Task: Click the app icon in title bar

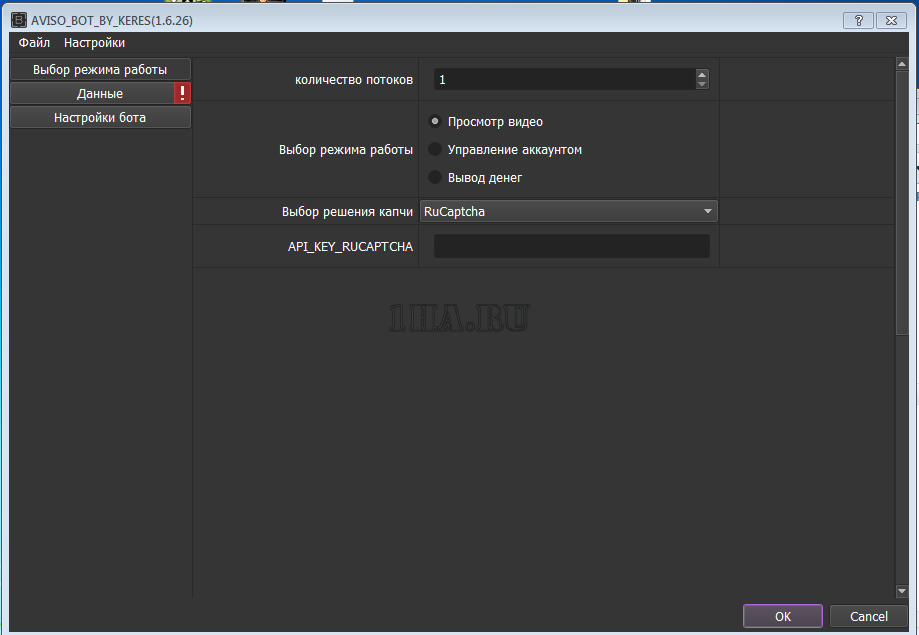Action: pos(18,20)
